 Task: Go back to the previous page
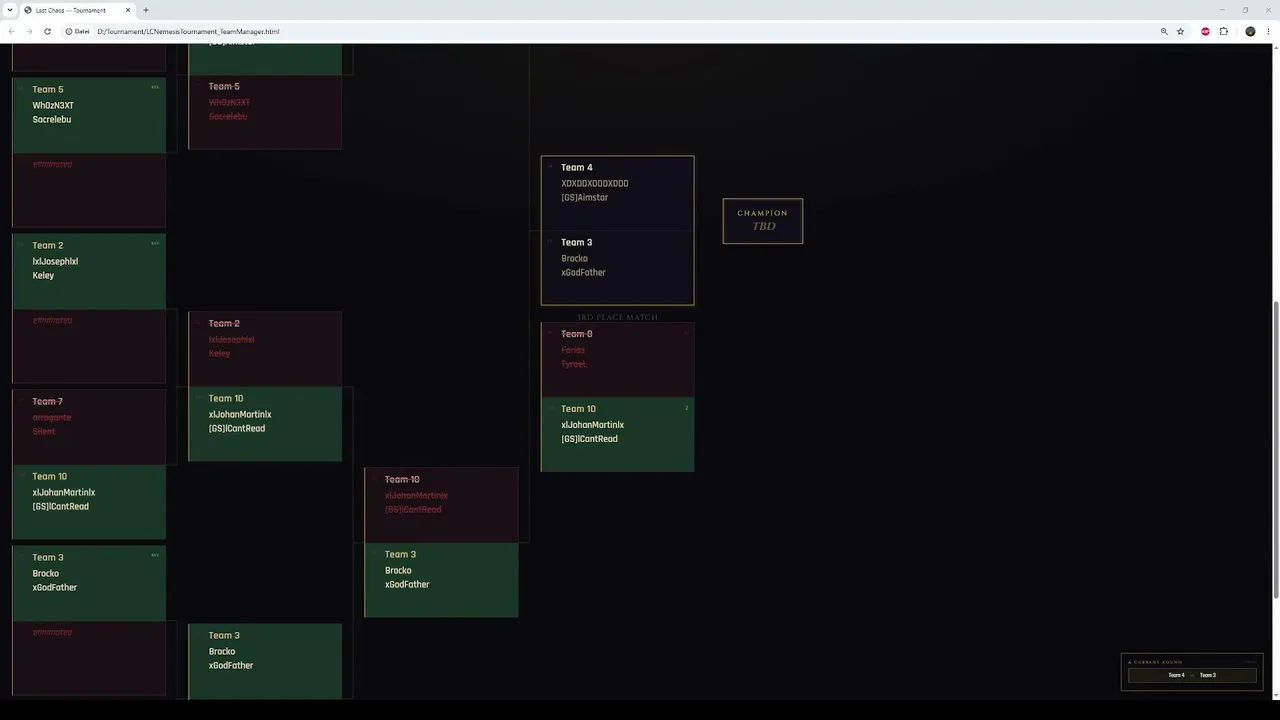tap(11, 31)
